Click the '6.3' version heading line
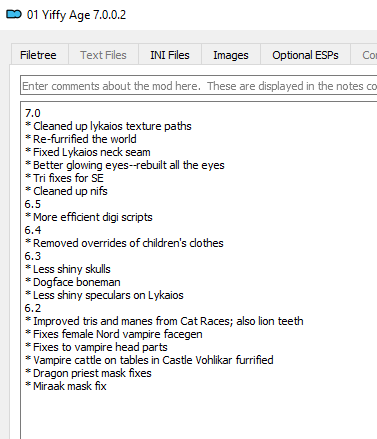 click(33, 256)
